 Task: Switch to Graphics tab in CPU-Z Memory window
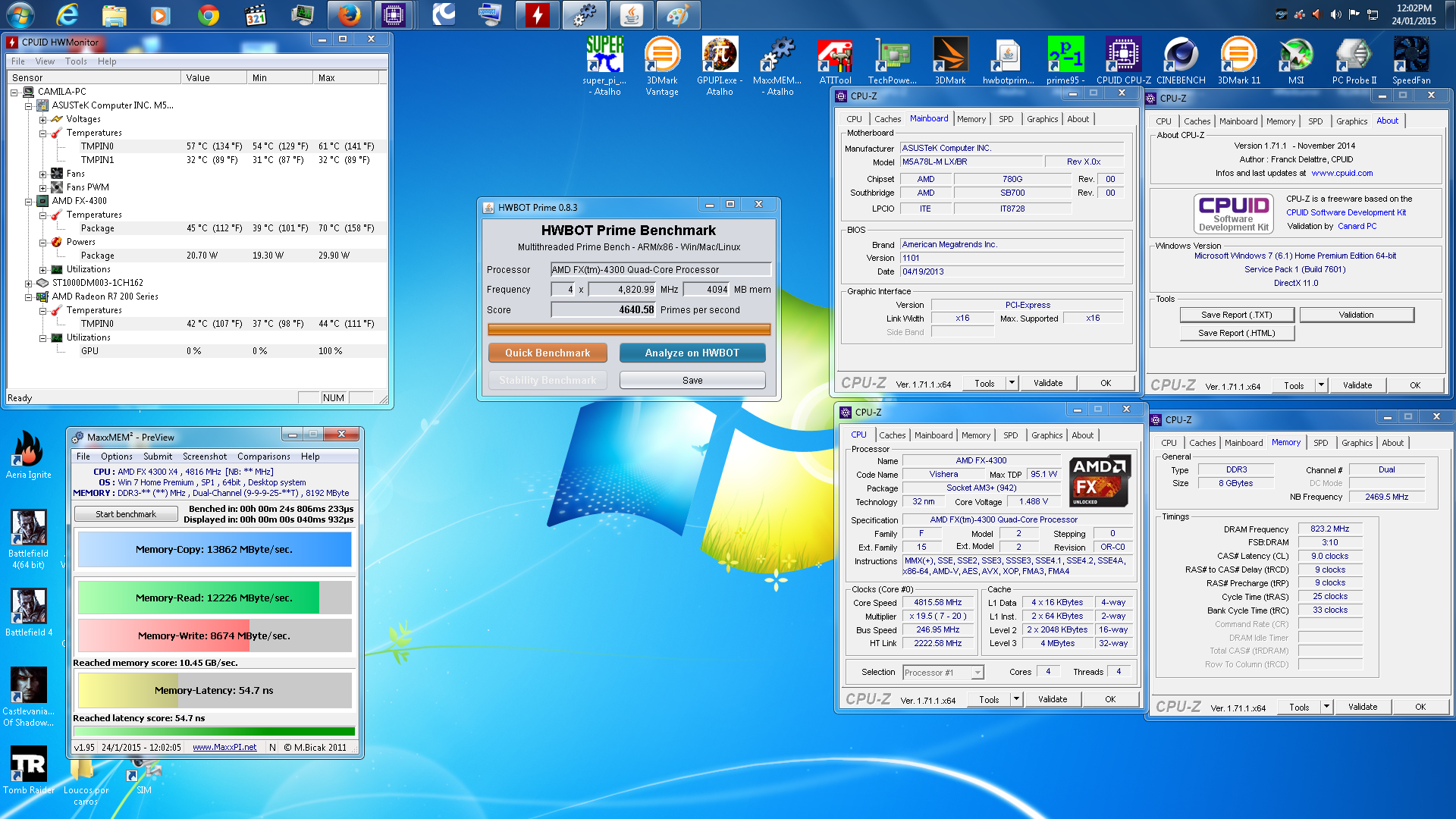click(x=1357, y=443)
